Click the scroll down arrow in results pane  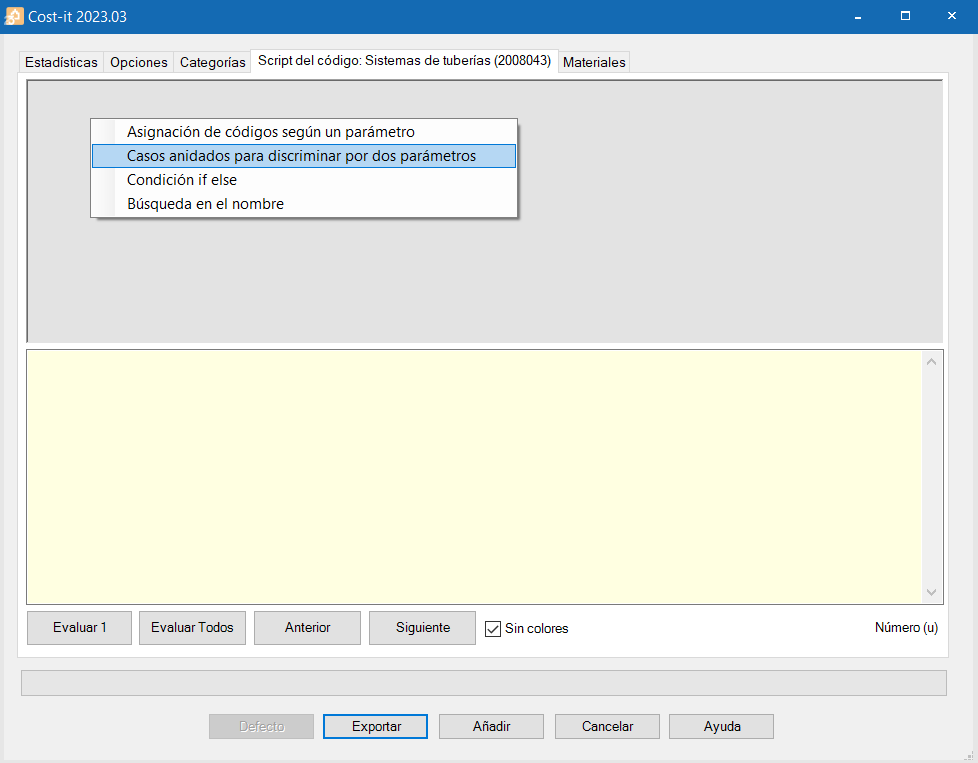click(932, 593)
